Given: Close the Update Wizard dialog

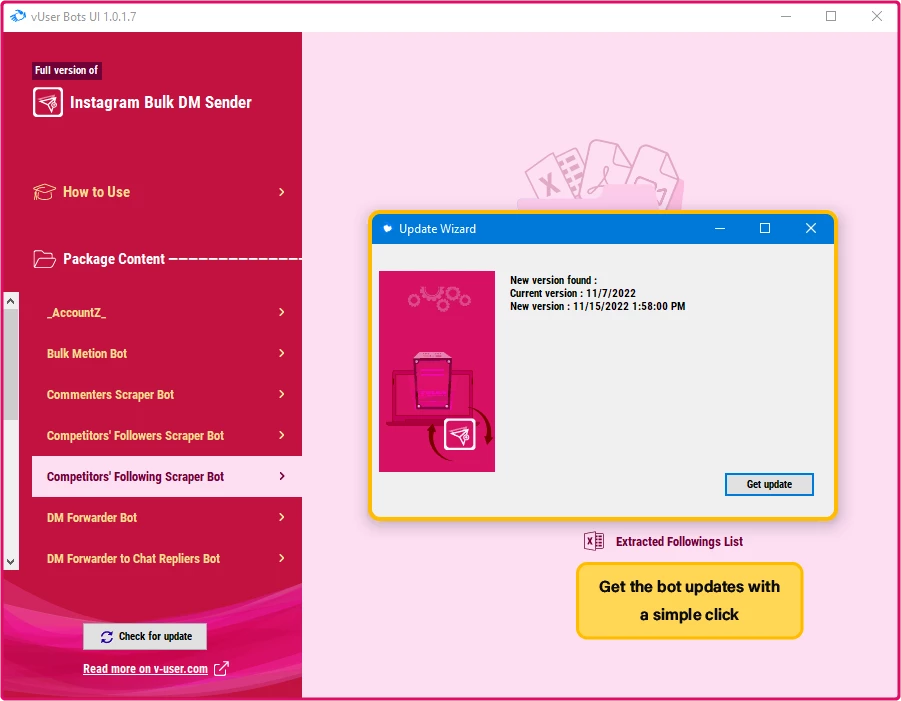Looking at the screenshot, I should click(811, 228).
